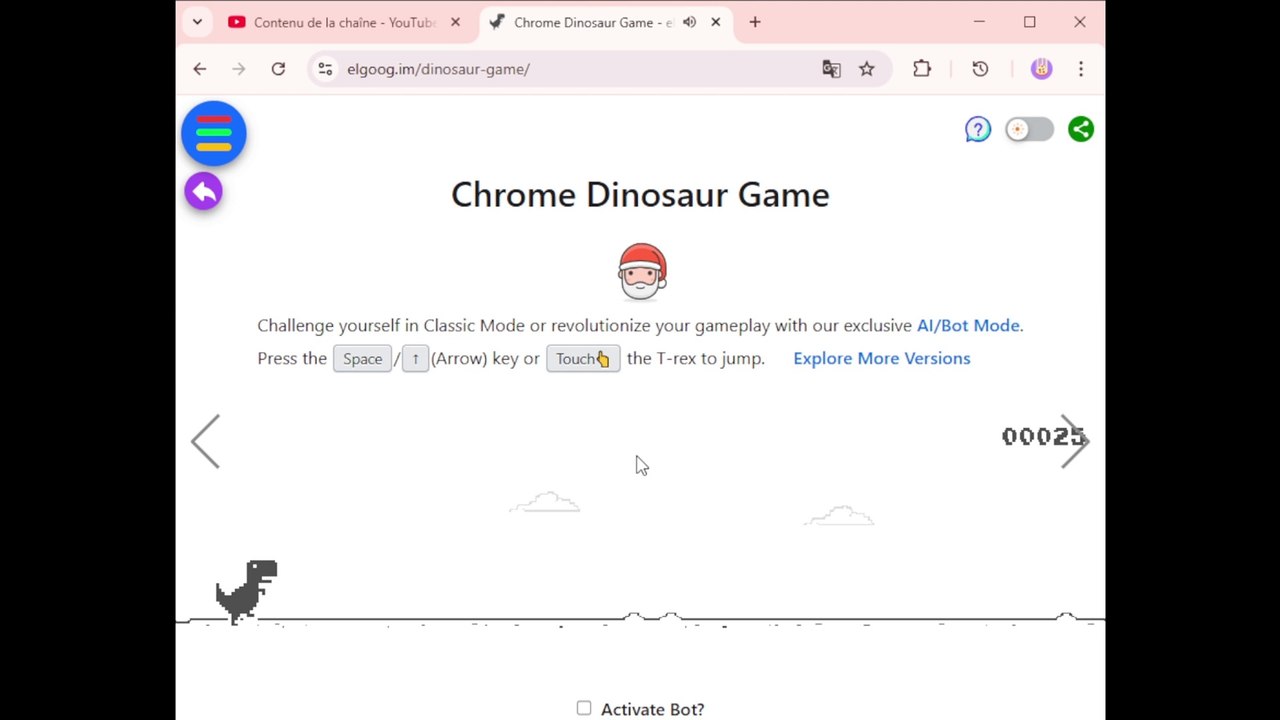Go to next game version chevron
1280x720 pixels.
pos(1075,441)
